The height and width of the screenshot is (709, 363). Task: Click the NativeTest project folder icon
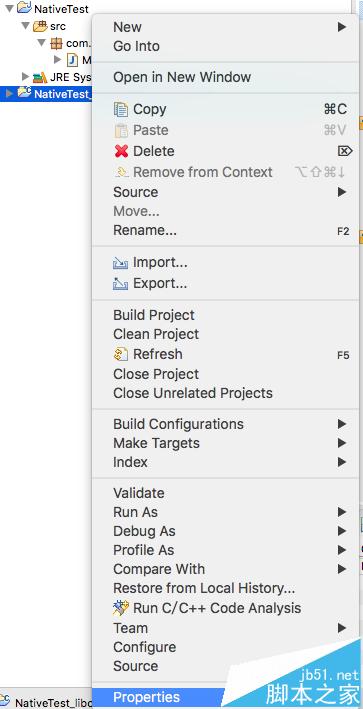24,8
